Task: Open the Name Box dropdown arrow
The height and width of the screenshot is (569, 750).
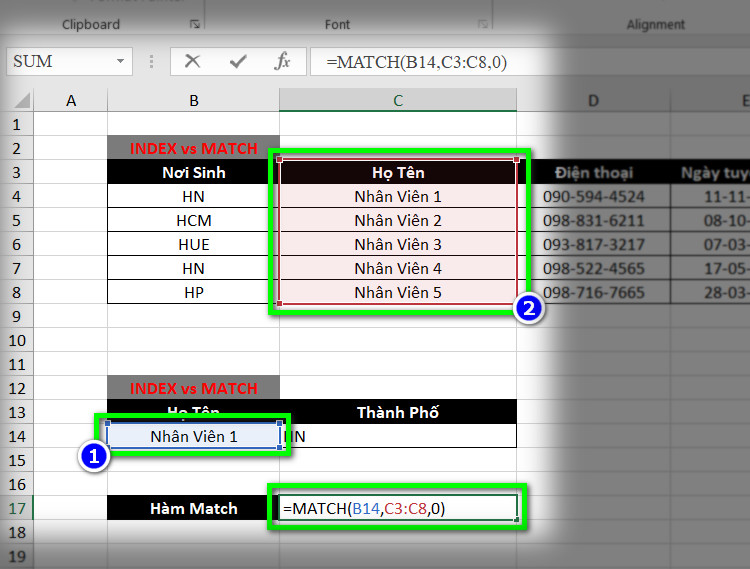Action: 121,61
